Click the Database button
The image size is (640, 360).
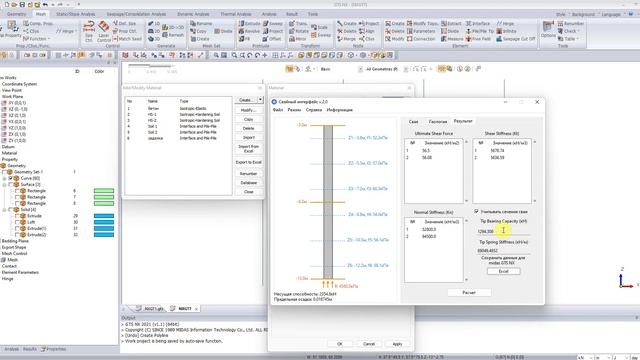tap(248, 183)
